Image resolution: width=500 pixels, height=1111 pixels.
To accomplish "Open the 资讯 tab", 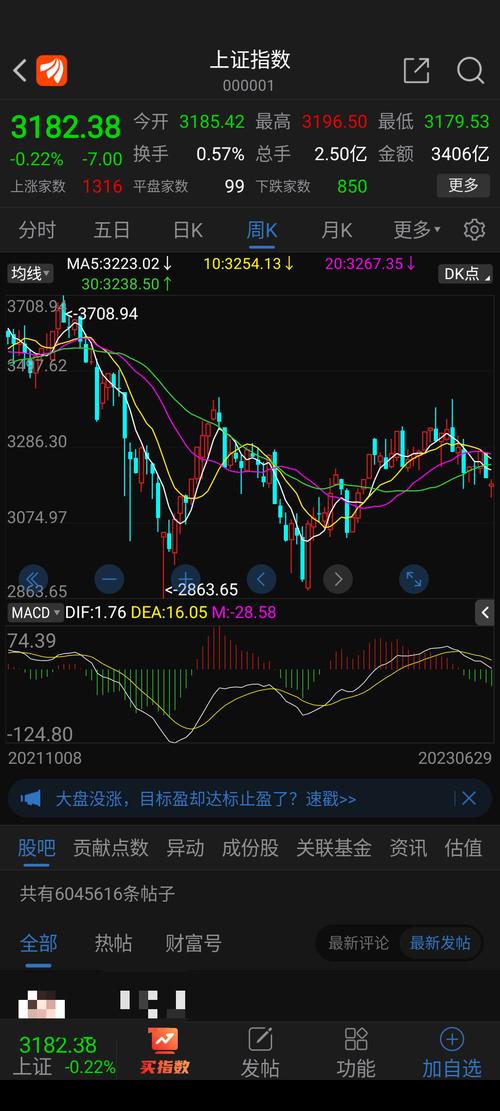I will (408, 847).
